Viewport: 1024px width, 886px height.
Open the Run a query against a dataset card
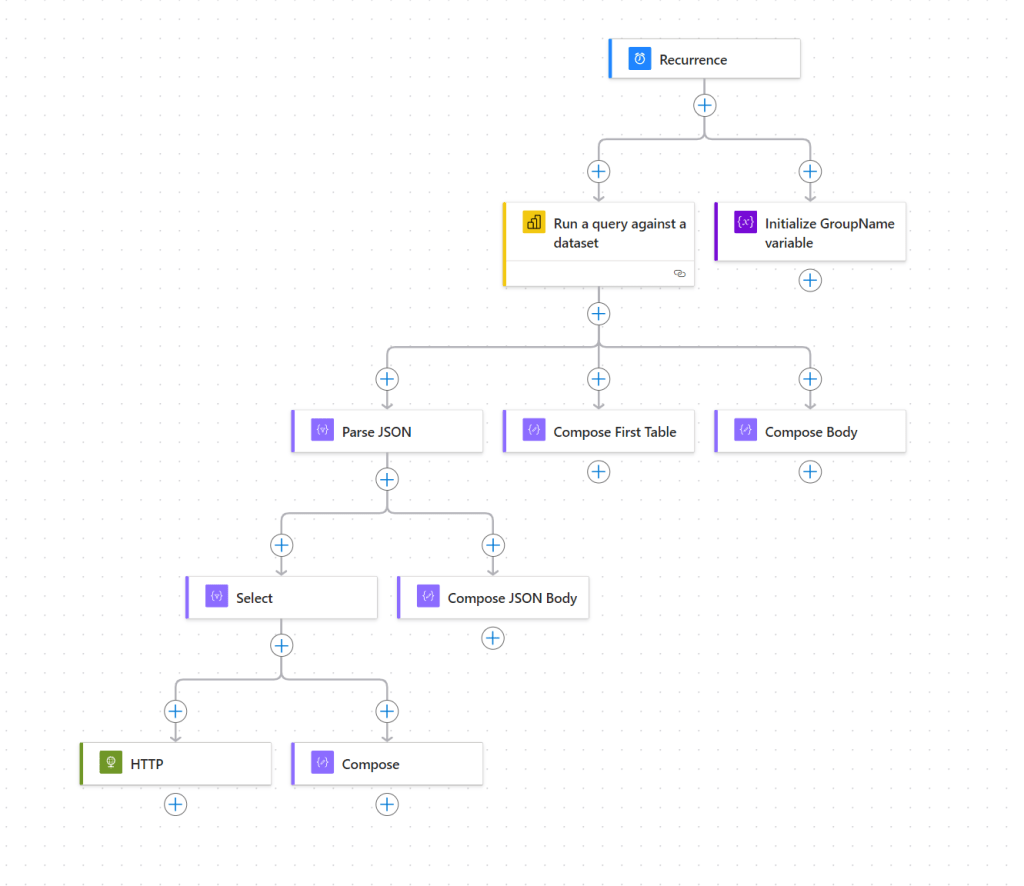point(610,233)
